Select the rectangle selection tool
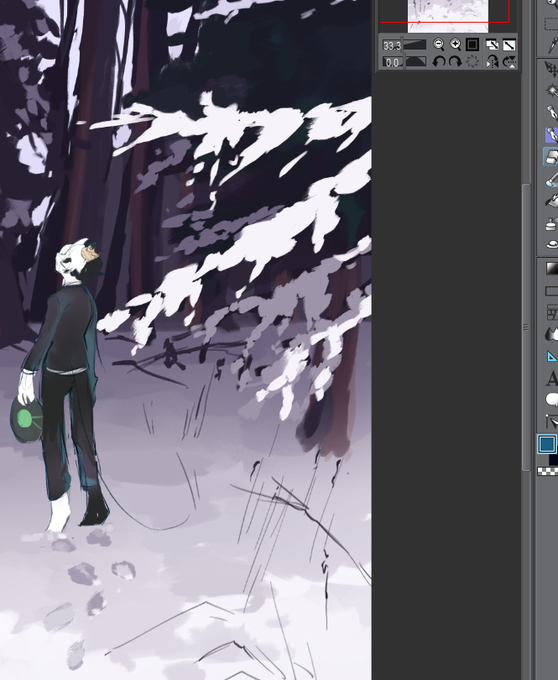Screen dimensions: 558x680 (x=551, y=23)
